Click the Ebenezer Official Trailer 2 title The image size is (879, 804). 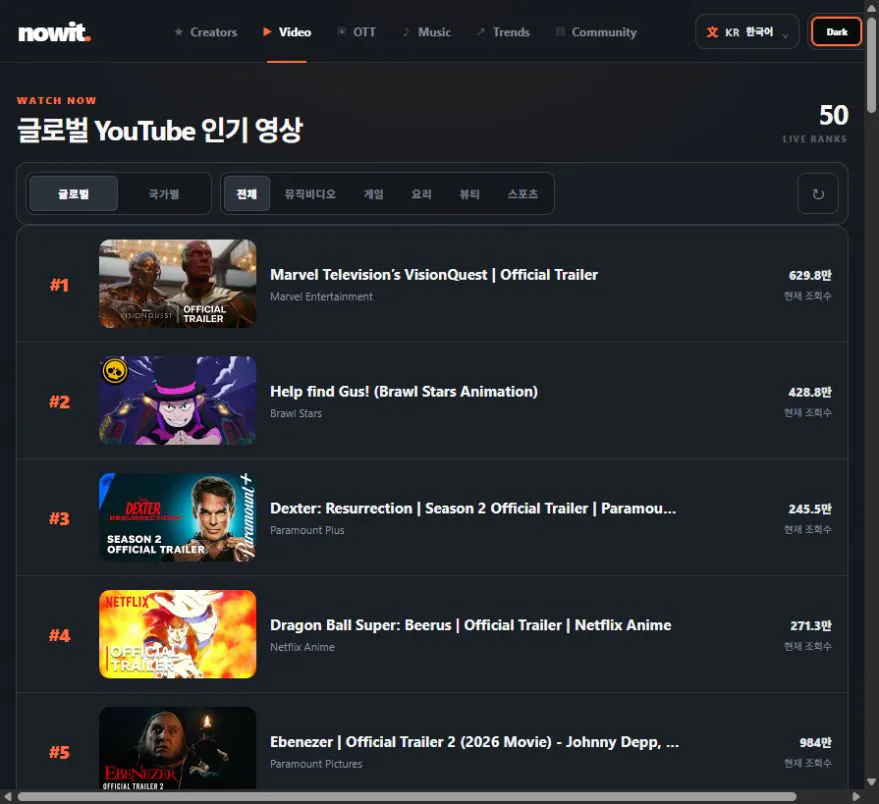[474, 742]
